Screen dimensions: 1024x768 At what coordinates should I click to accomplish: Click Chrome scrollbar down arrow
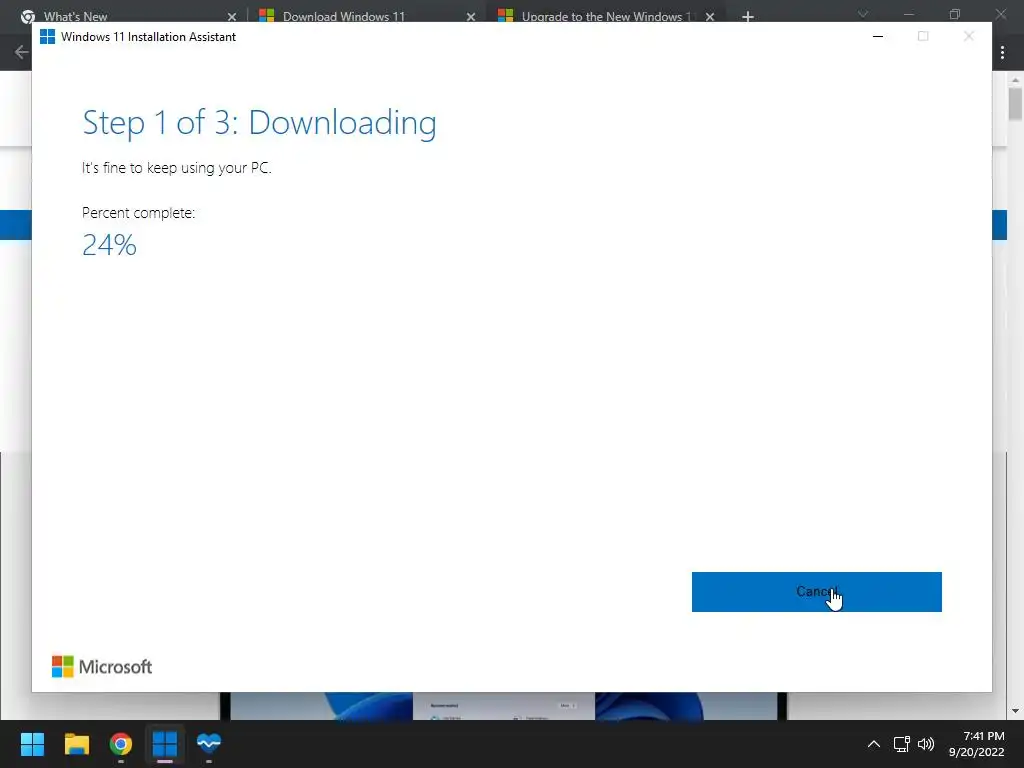pyautogui.click(x=1015, y=711)
